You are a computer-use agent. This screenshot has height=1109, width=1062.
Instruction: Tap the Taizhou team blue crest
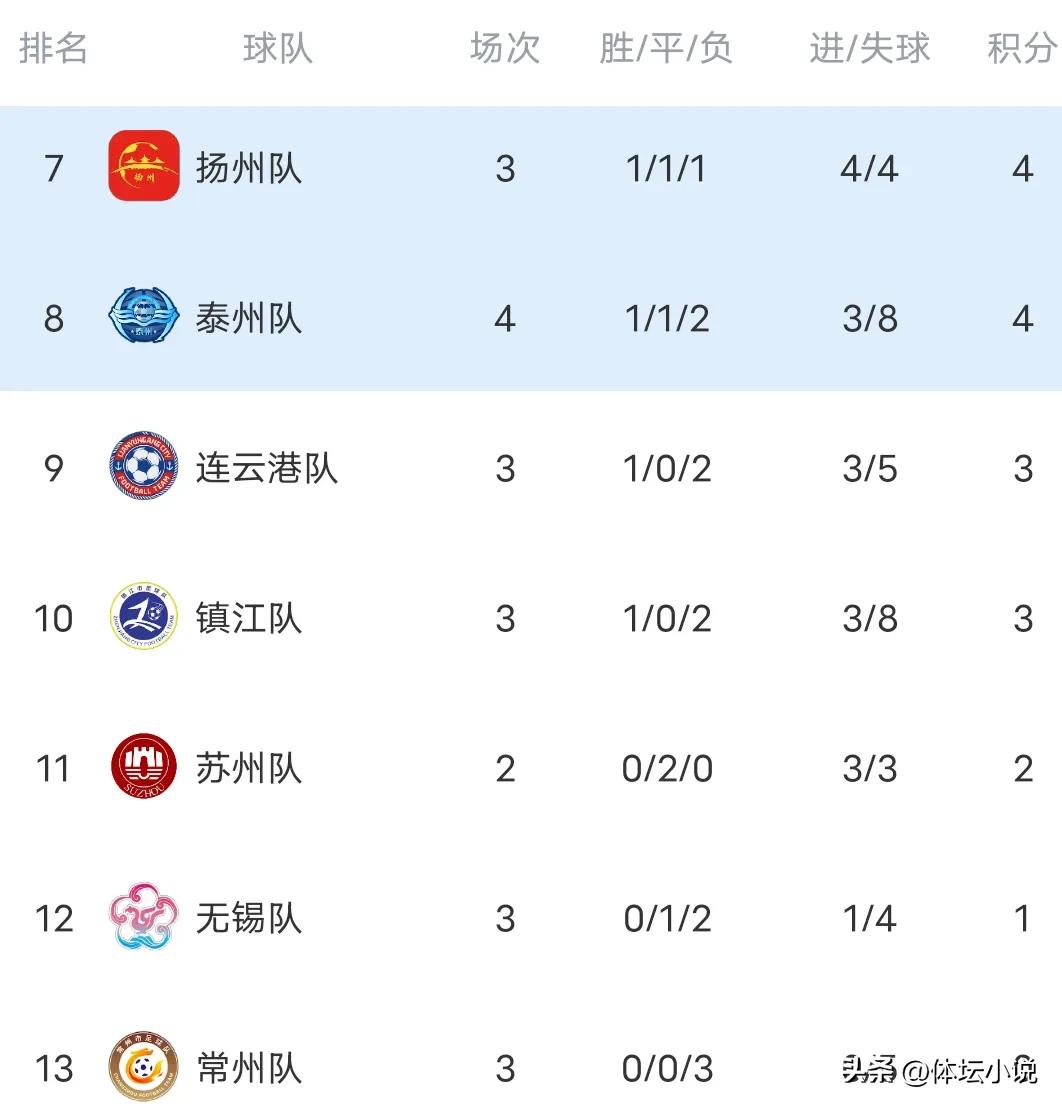(144, 315)
